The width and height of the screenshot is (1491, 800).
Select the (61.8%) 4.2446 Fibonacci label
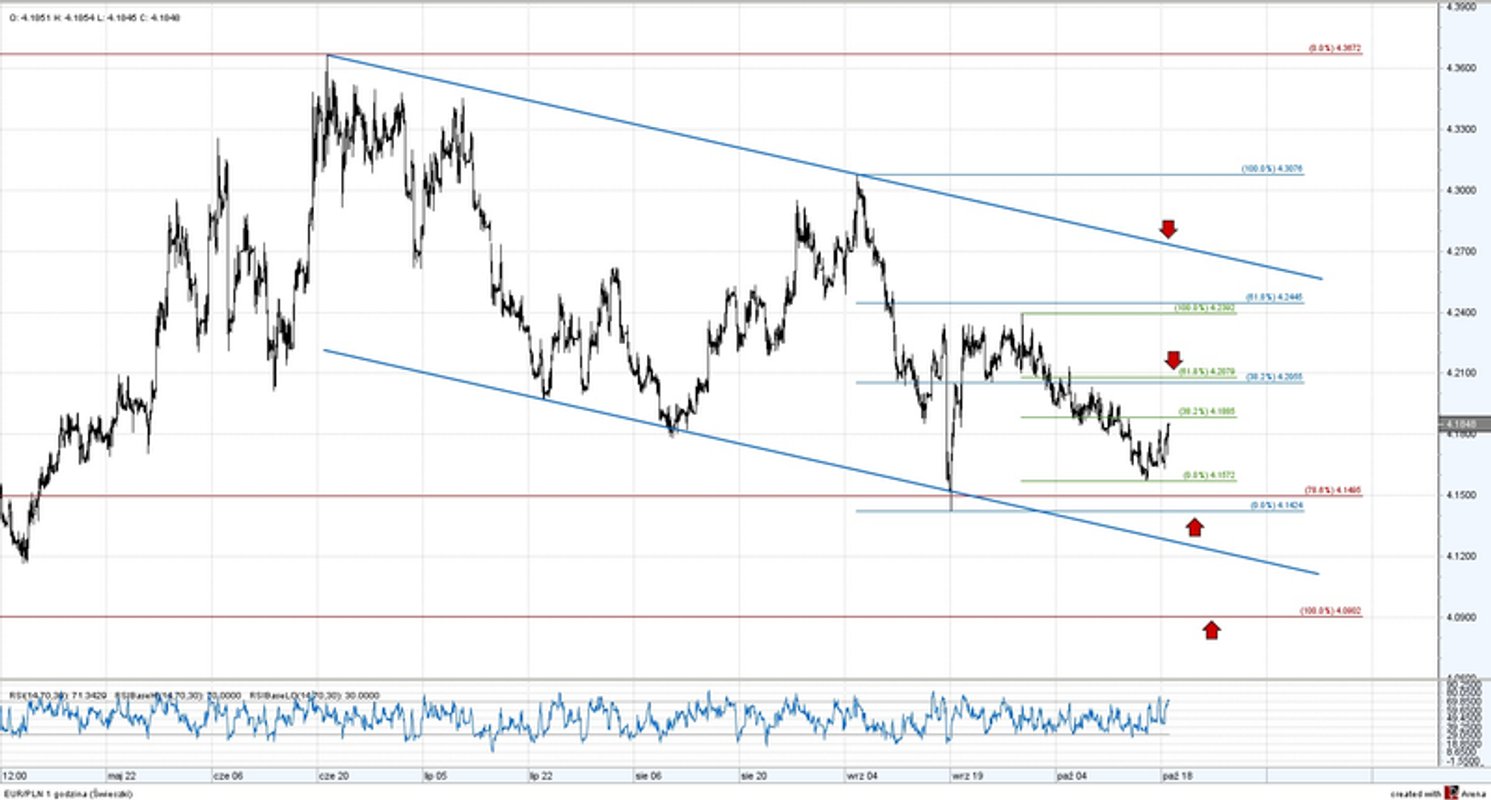(1273, 297)
